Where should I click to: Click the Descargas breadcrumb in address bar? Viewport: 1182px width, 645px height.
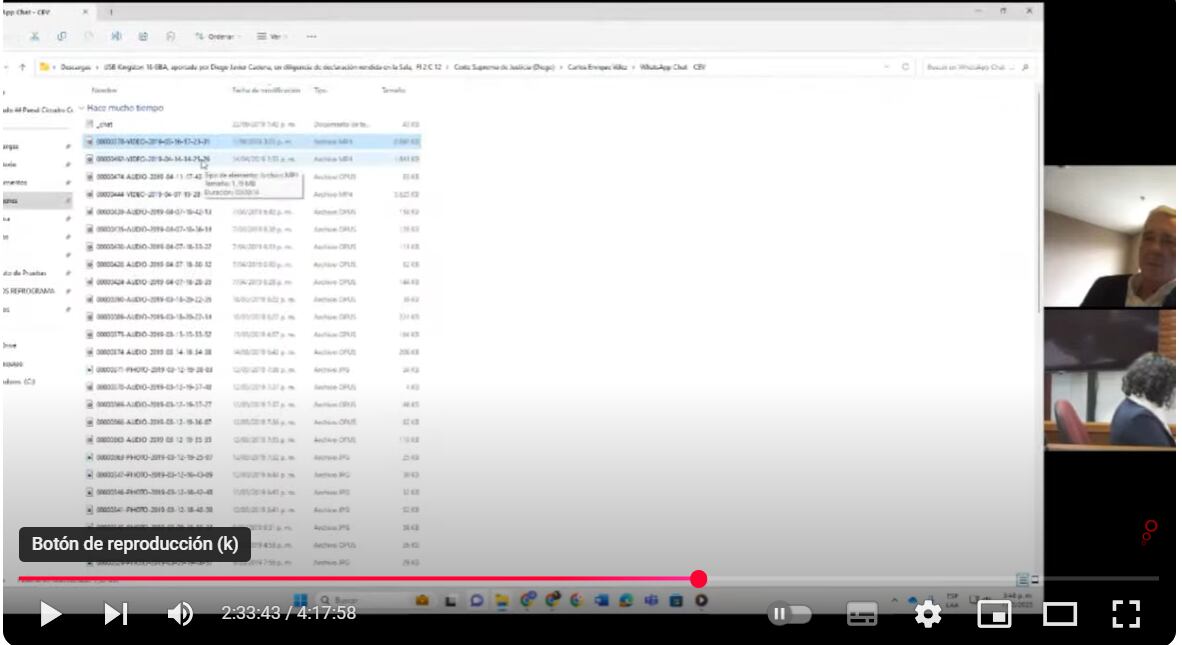coord(76,67)
